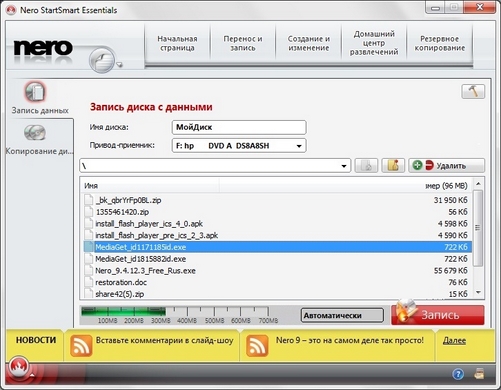Select install_flash_player_ics_4_0.apk
The width and height of the screenshot is (501, 390).
click(x=149, y=224)
